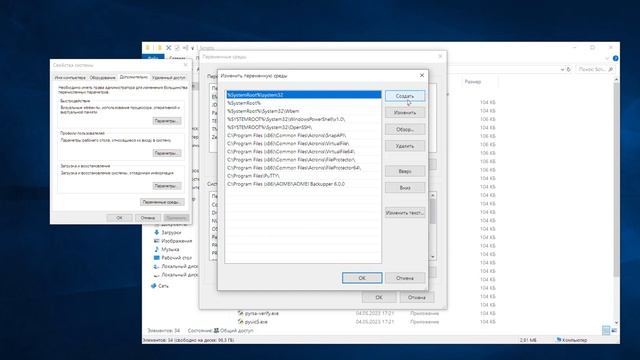The width and height of the screenshot is (640, 360).
Task: Close the Изменить переменную среды dialog
Action: 422,76
